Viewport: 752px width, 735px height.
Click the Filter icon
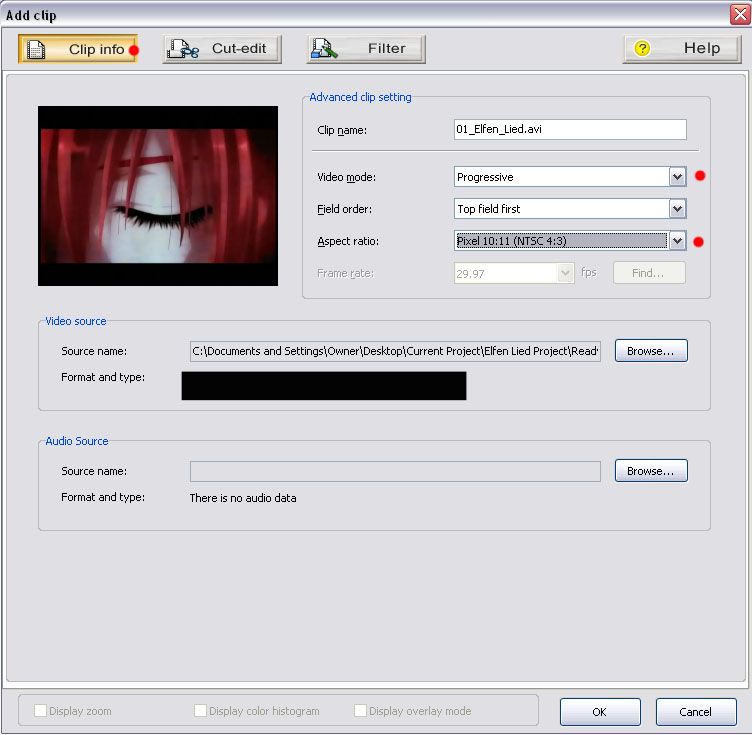(x=324, y=49)
